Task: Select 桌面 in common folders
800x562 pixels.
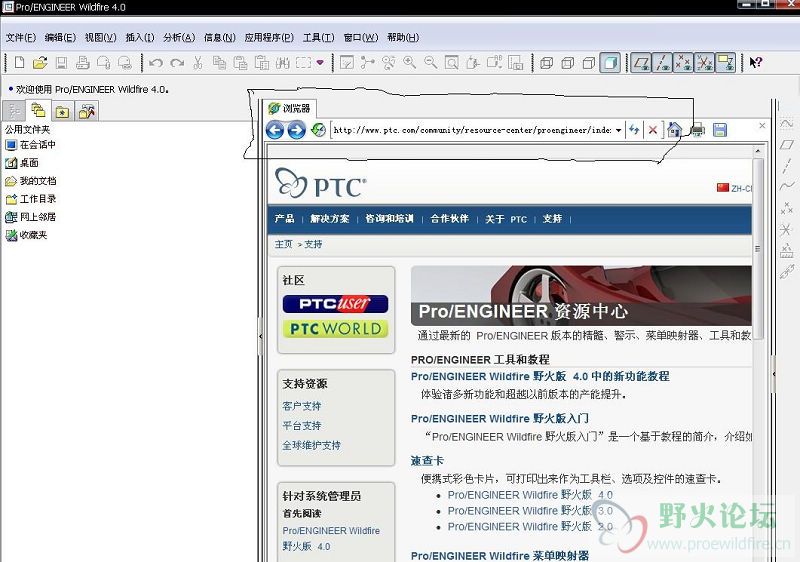Action: 22,163
